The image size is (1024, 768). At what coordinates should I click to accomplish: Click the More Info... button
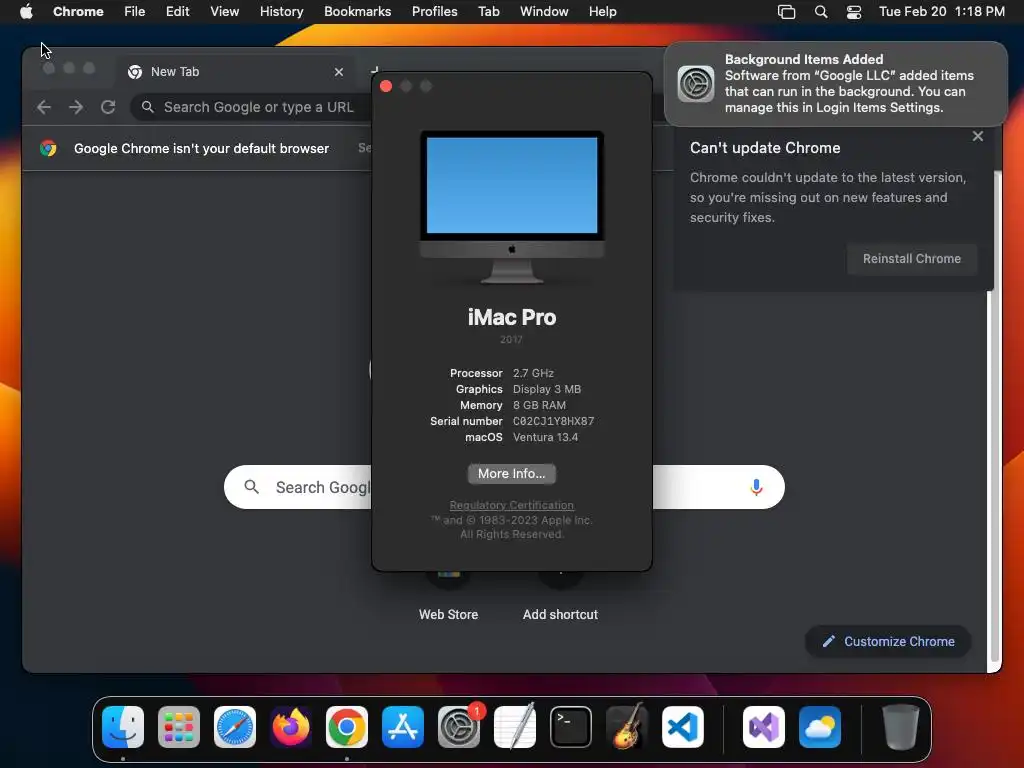(x=511, y=473)
